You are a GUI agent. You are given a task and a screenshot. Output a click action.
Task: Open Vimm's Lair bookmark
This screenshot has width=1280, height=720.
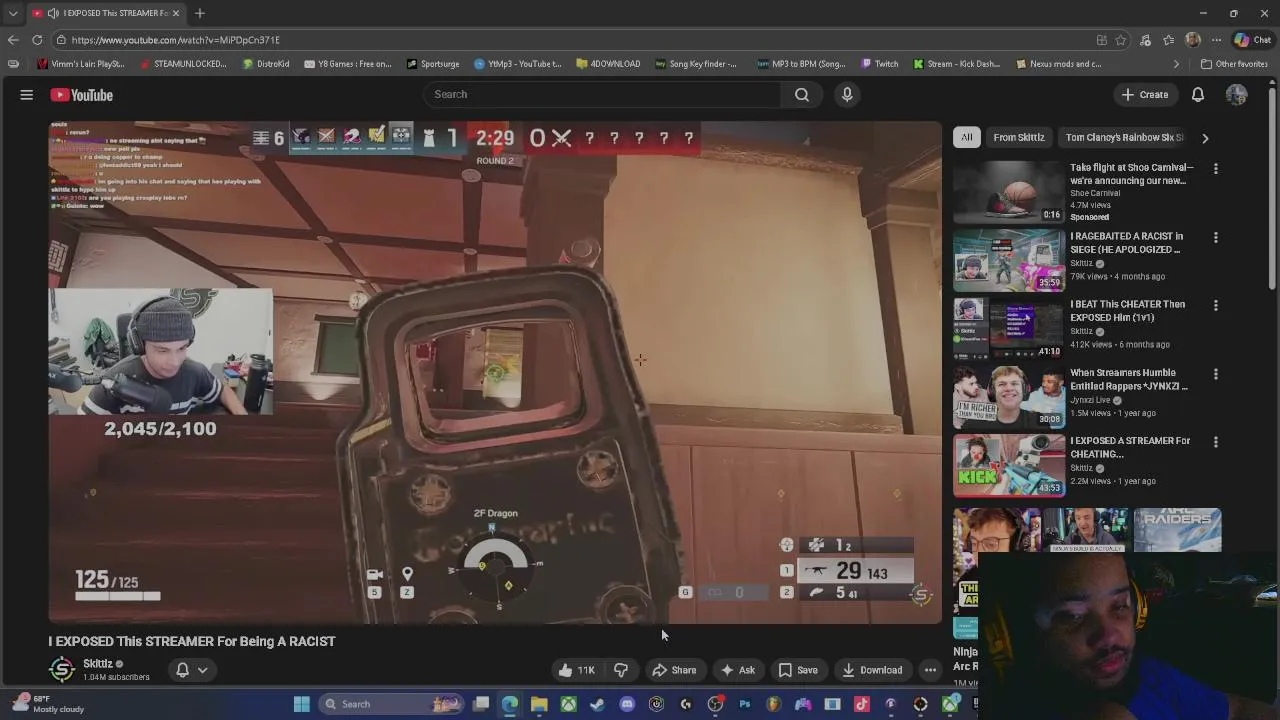pyautogui.click(x=81, y=64)
